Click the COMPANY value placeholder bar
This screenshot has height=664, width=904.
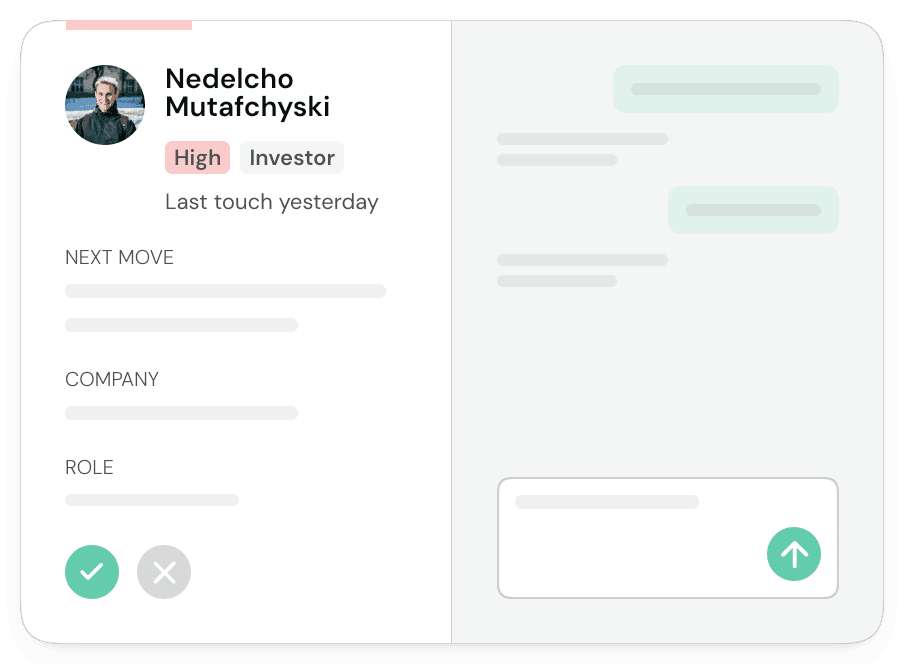pos(182,413)
